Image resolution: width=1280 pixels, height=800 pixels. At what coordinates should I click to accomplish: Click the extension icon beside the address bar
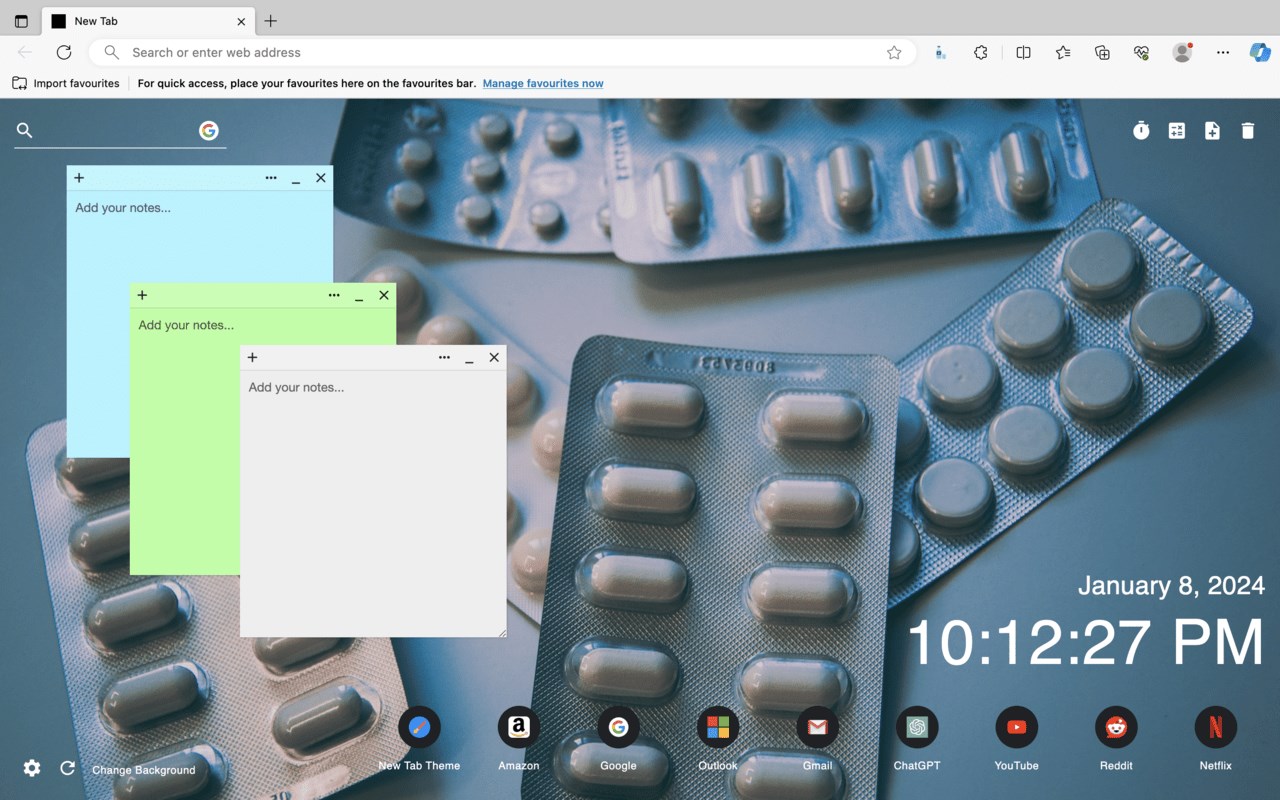pyautogui.click(x=941, y=53)
